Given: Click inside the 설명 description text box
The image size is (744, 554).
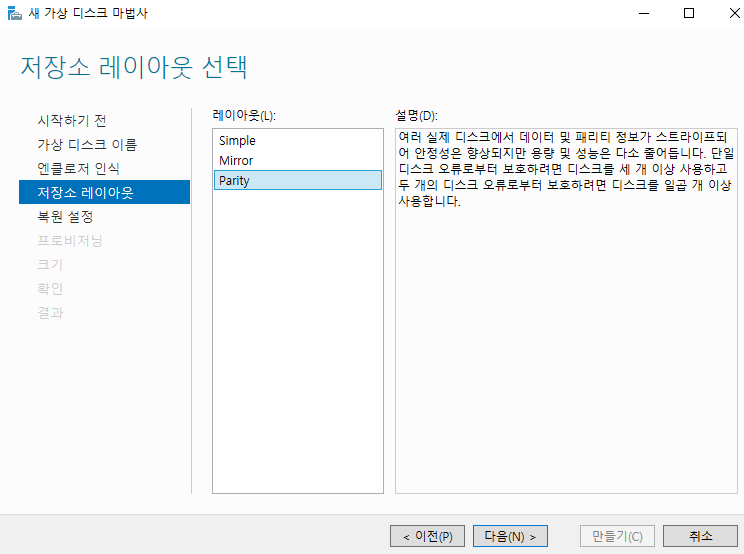Looking at the screenshot, I should [566, 311].
